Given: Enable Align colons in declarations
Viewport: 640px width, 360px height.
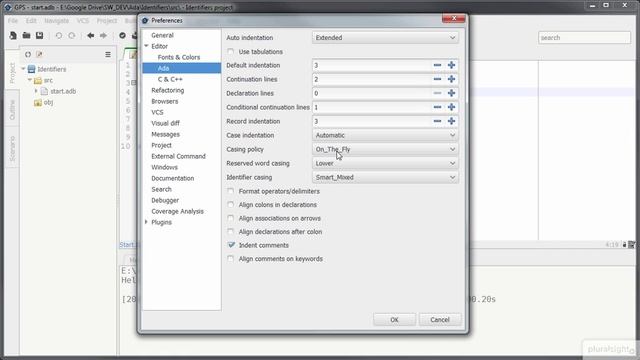Looking at the screenshot, I should pyautogui.click(x=231, y=205).
